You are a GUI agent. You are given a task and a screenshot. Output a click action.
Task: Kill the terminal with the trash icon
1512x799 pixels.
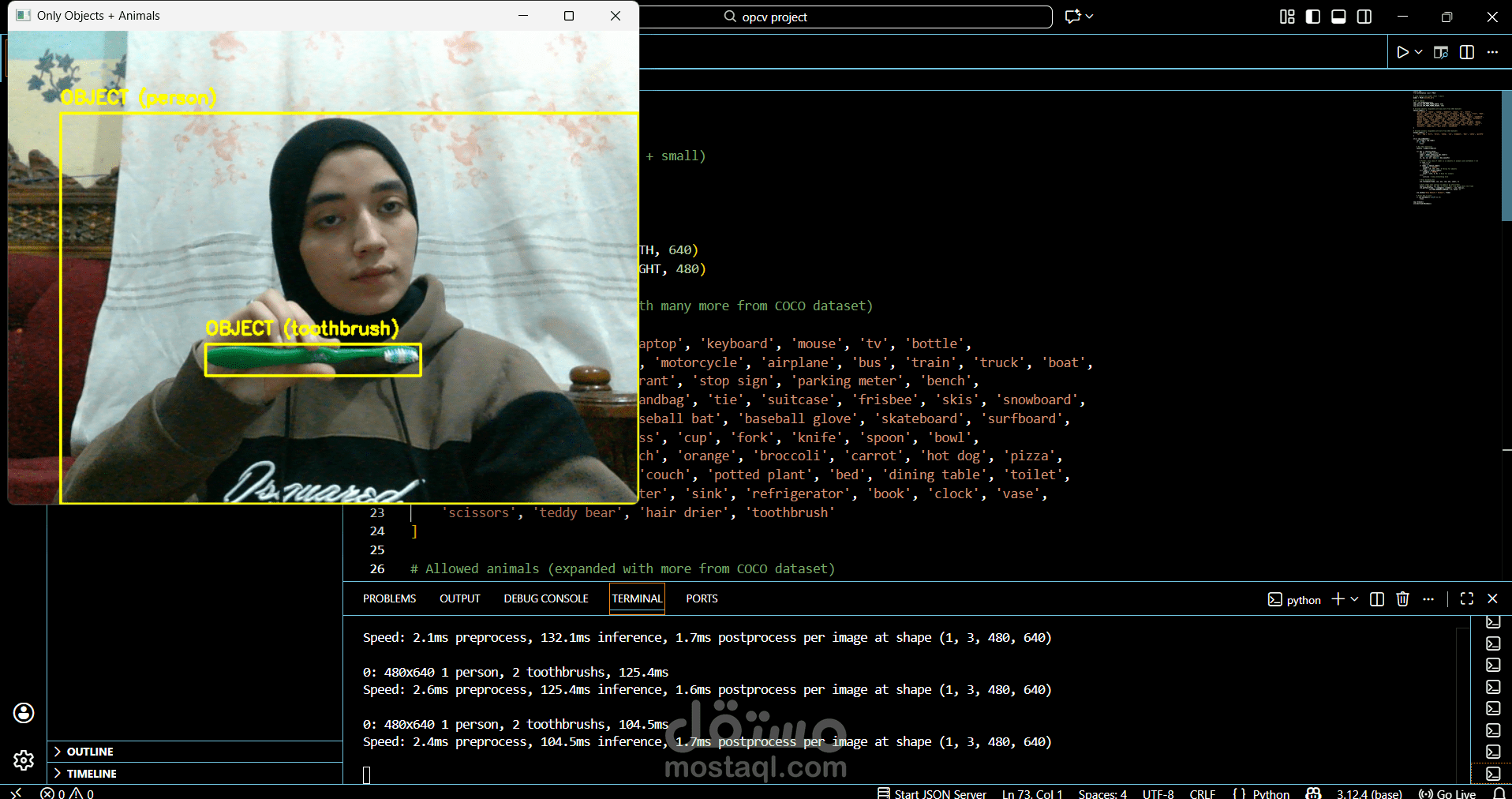(1402, 599)
